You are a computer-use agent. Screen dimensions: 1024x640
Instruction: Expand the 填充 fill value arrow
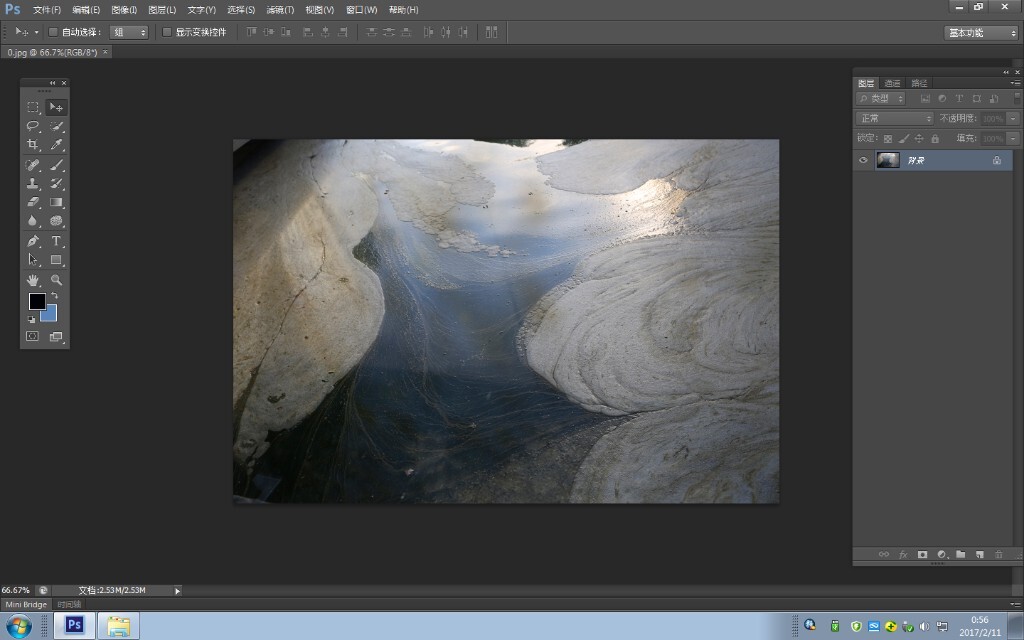tap(1013, 138)
